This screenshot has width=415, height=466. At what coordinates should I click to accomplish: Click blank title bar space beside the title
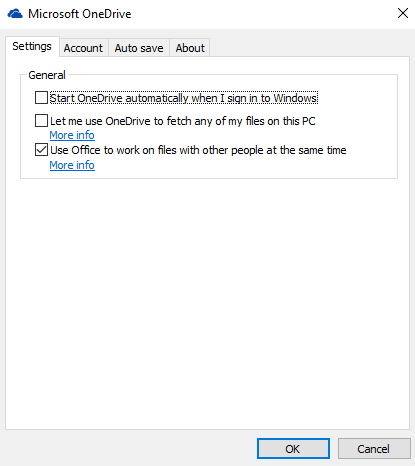point(260,14)
